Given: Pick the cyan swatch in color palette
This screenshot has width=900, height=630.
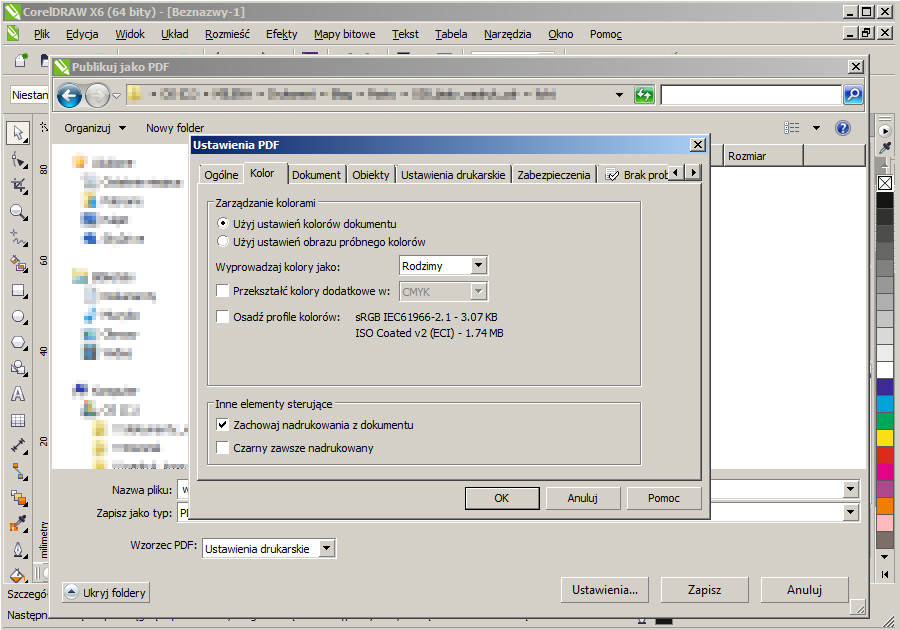Looking at the screenshot, I should click(885, 403).
